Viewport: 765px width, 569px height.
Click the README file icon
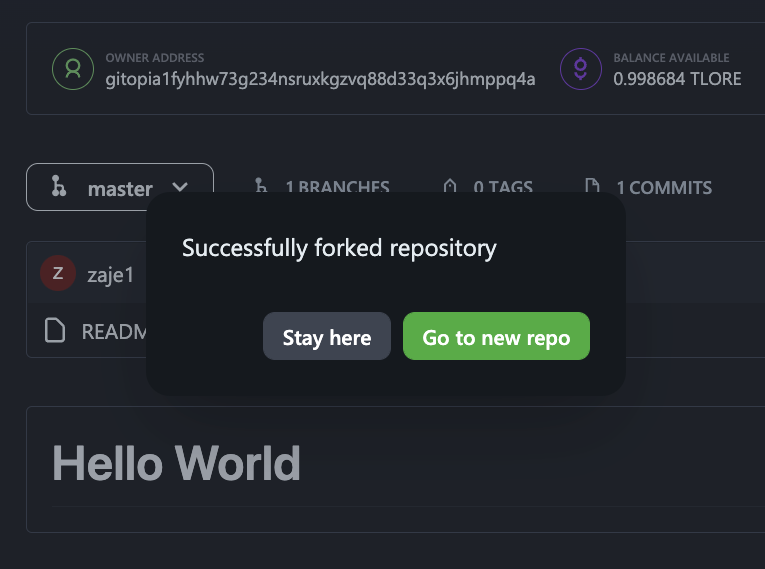click(x=56, y=331)
